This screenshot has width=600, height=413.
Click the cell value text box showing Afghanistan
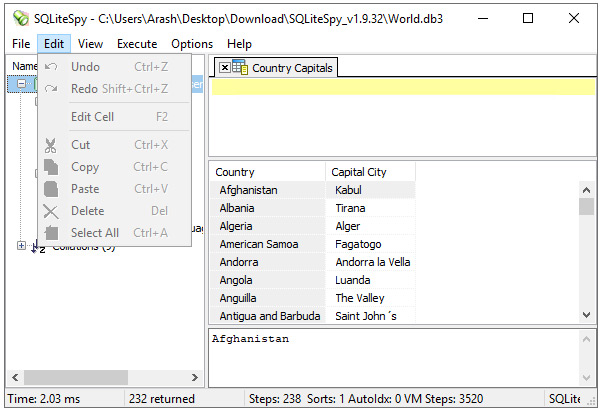click(393, 358)
